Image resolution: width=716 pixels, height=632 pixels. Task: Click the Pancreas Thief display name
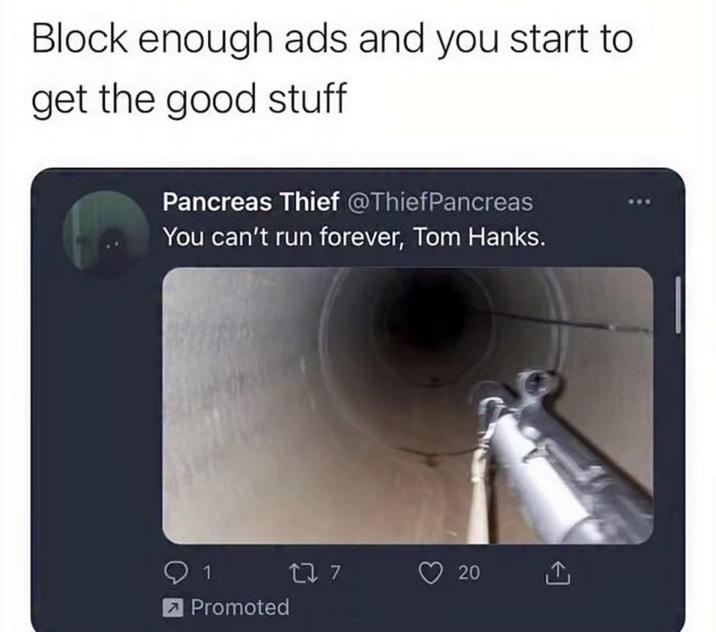(x=251, y=201)
